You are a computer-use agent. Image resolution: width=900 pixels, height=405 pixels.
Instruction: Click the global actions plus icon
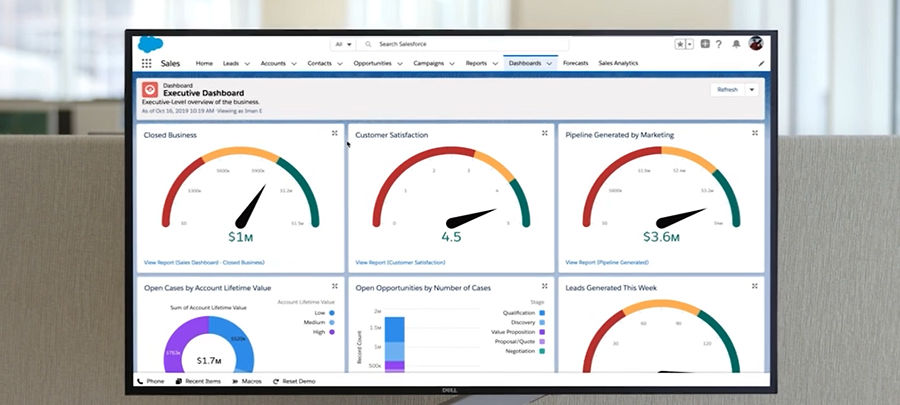coord(705,44)
